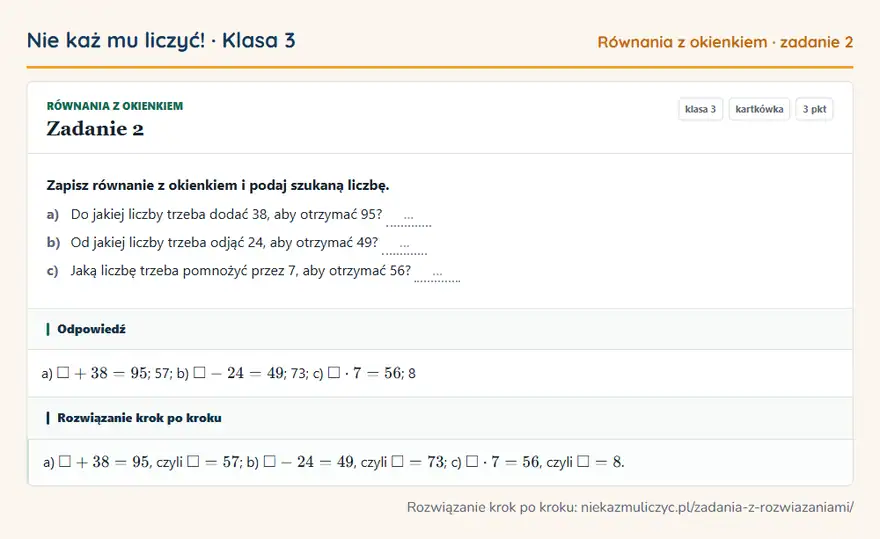
Task: Open the niekazmuliczyc.pl/zadania-z-rozwiazaniami/ footer link
Action: [717, 508]
